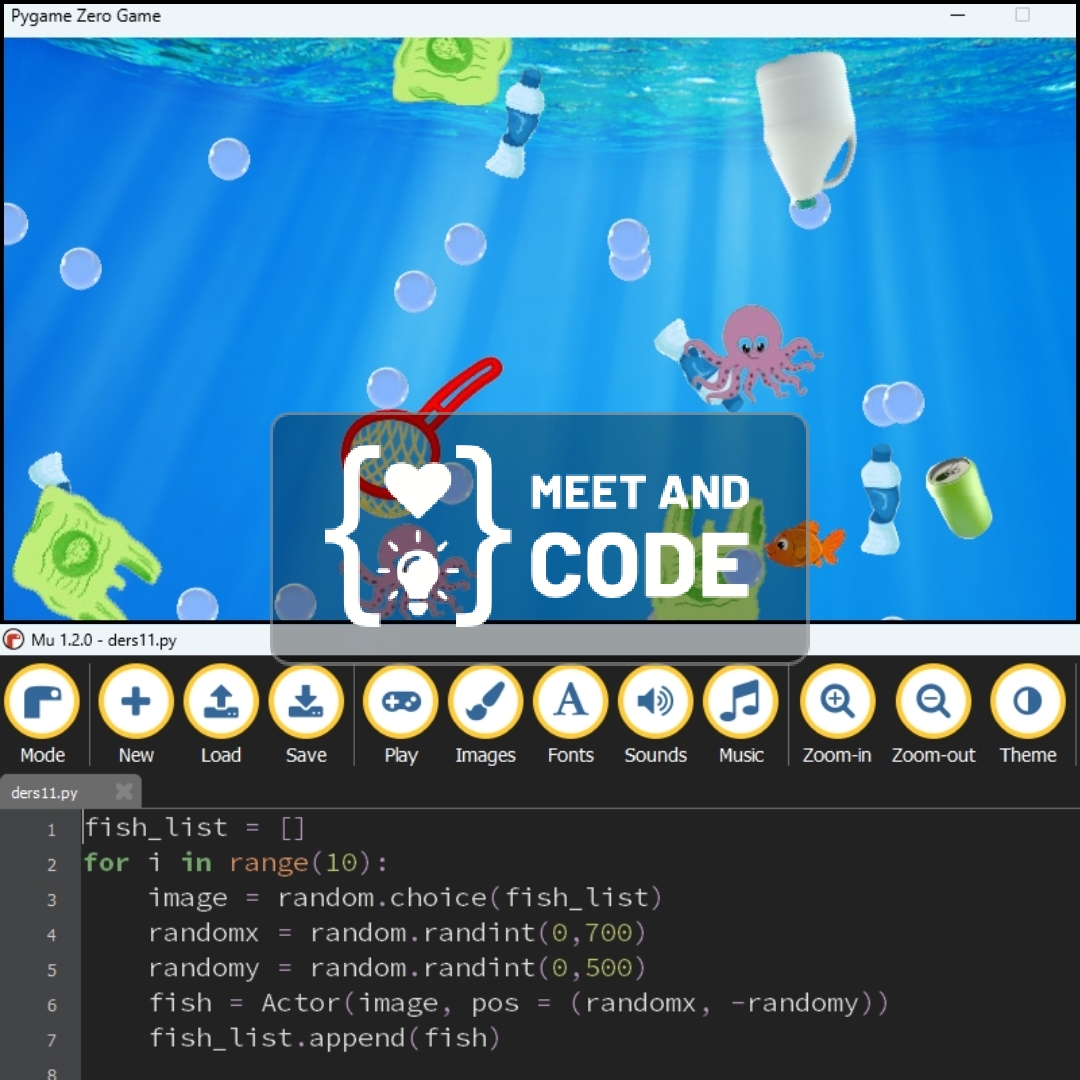
Task: Open the Mode selector button
Action: (42, 714)
